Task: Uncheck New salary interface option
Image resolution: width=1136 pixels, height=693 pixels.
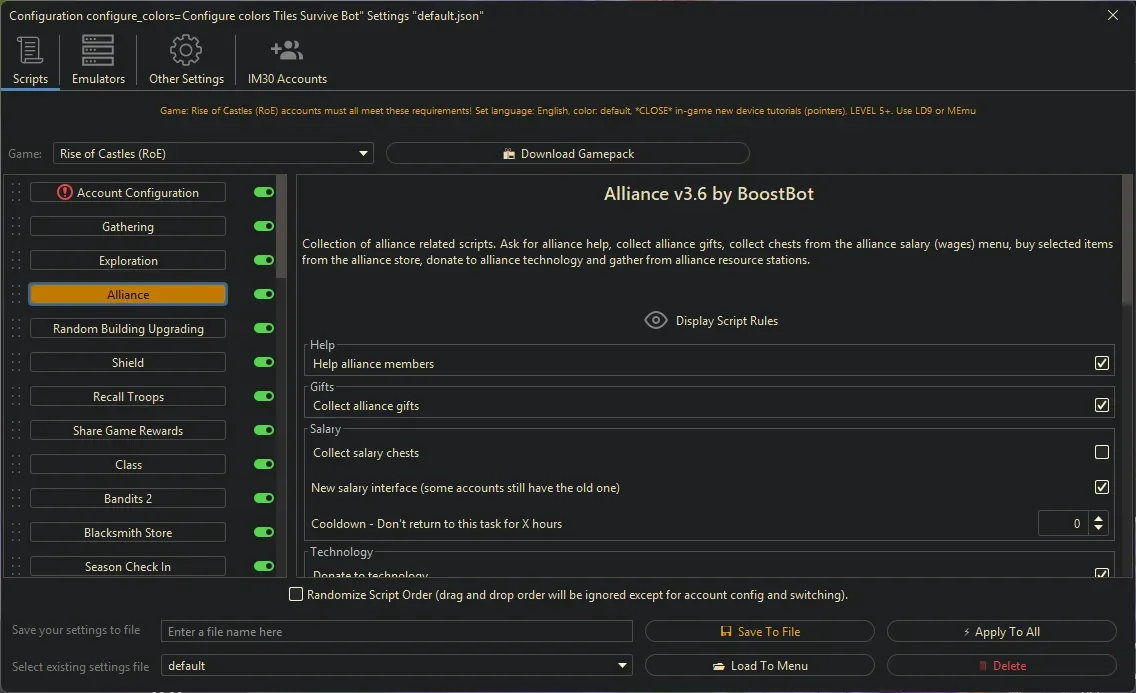Action: click(1101, 487)
